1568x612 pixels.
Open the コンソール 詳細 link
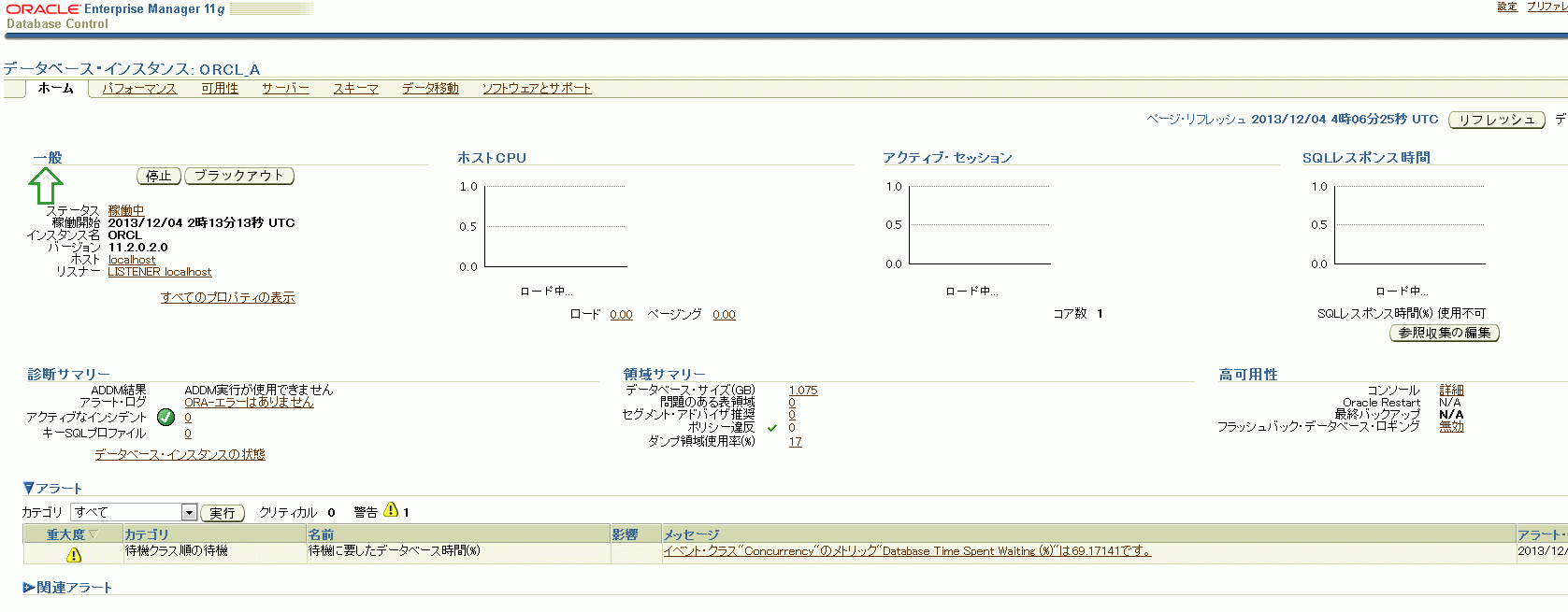[x=1452, y=391]
